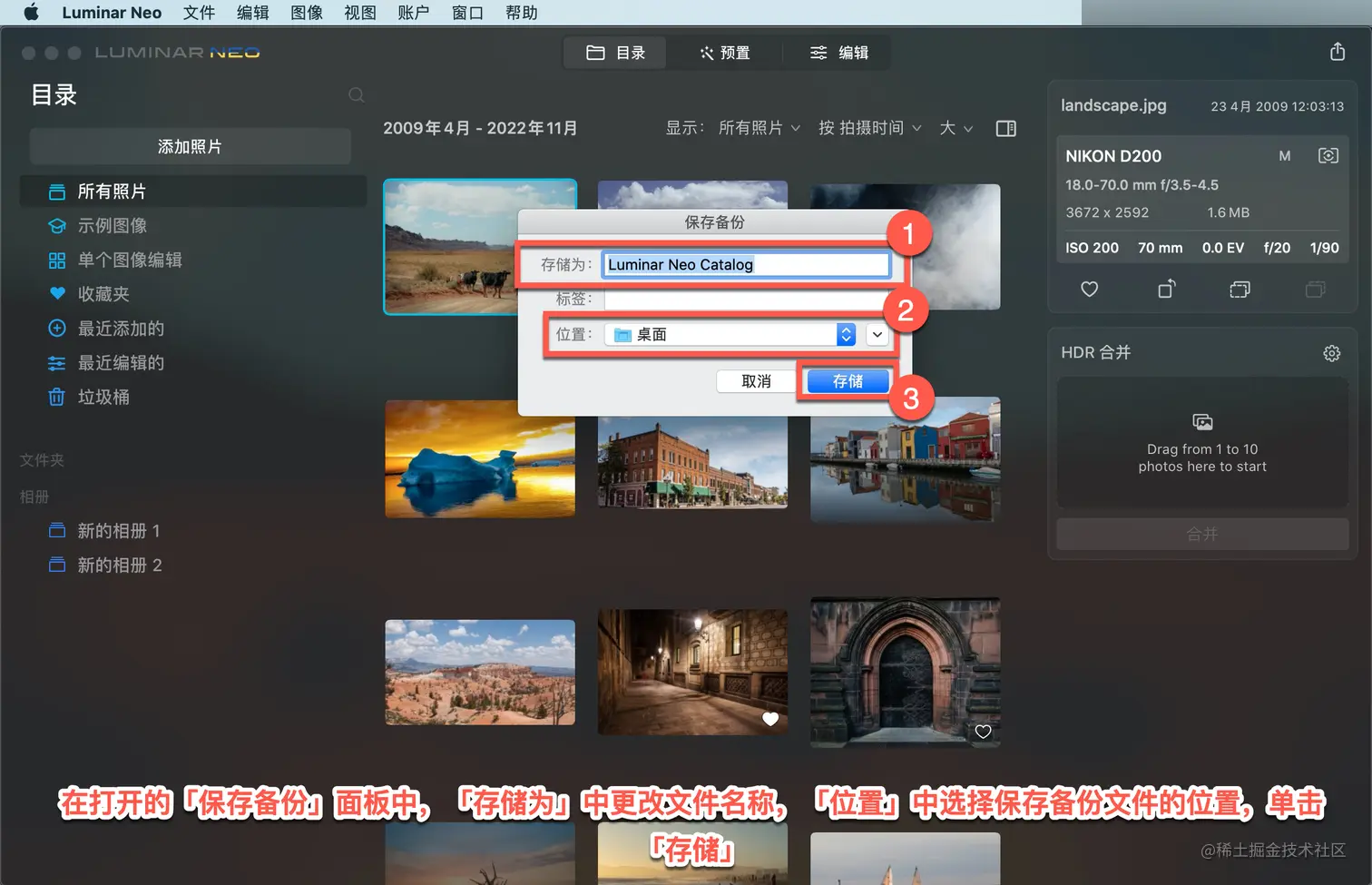The width and height of the screenshot is (1372, 885).
Task: Click the 单个图像编辑 grid icon
Action: pos(57,261)
